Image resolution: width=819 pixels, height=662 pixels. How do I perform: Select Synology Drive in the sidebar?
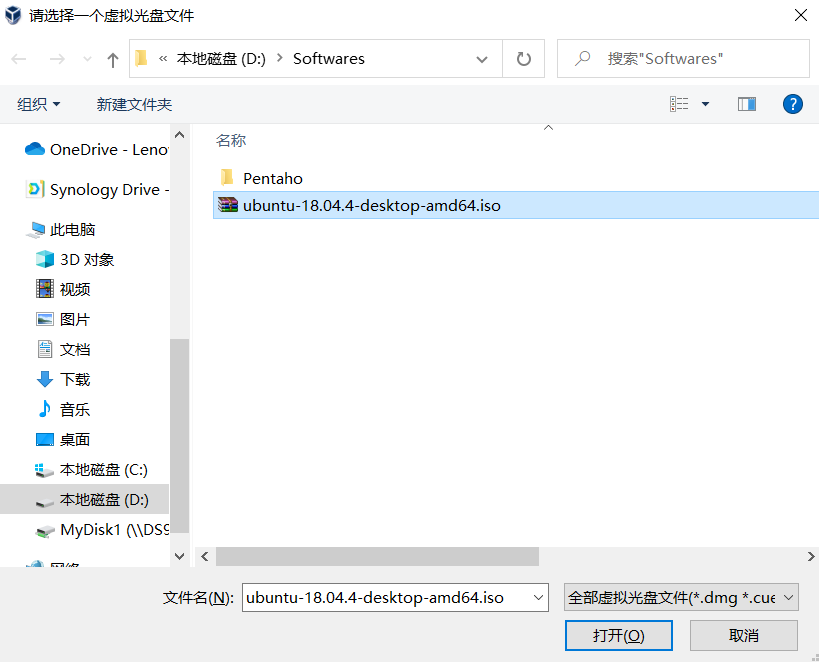98,189
